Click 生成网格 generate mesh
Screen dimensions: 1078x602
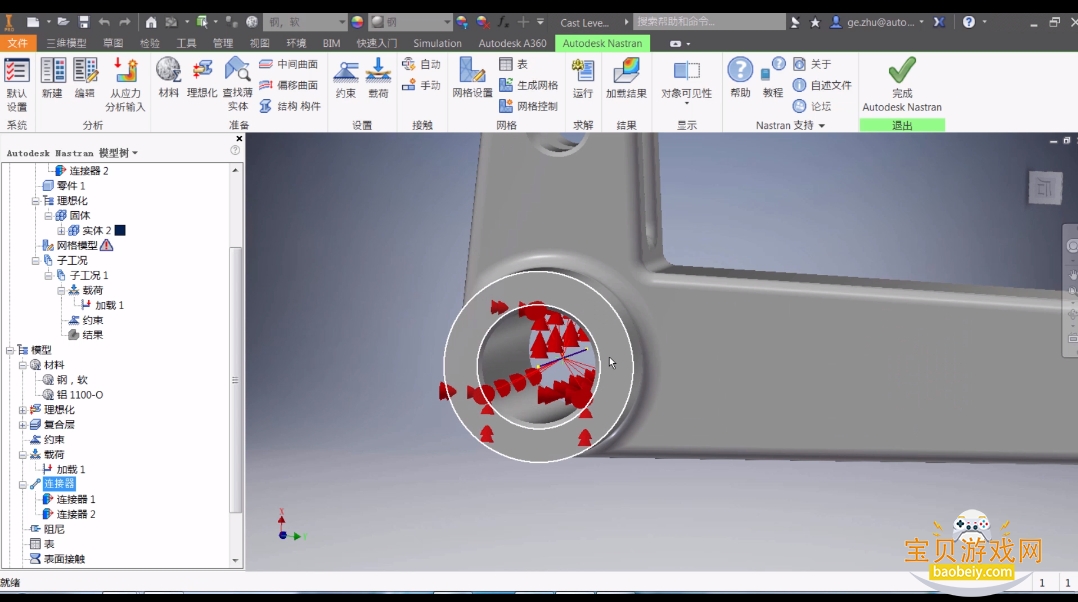click(529, 85)
